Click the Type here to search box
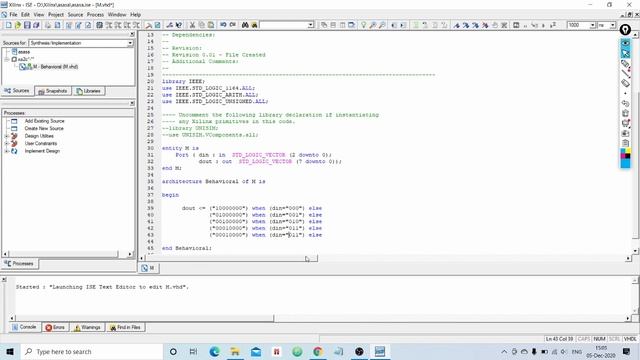Viewport: 640px width, 360px height. [92, 351]
